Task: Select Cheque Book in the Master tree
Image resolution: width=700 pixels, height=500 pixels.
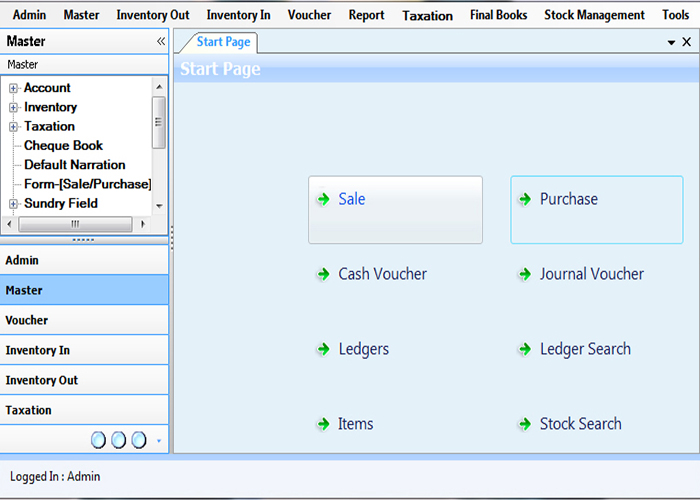Action: pos(63,146)
